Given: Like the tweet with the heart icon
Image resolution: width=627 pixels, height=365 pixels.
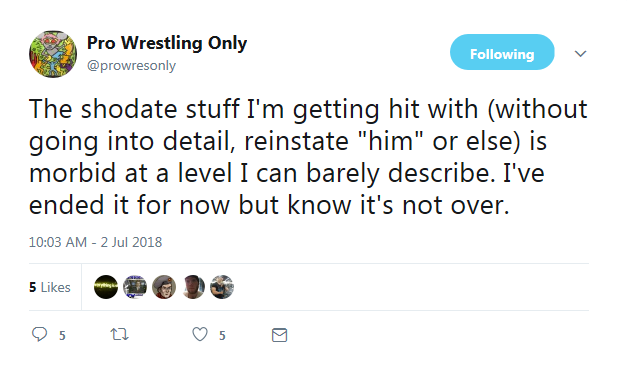Looking at the screenshot, I should tap(200, 334).
